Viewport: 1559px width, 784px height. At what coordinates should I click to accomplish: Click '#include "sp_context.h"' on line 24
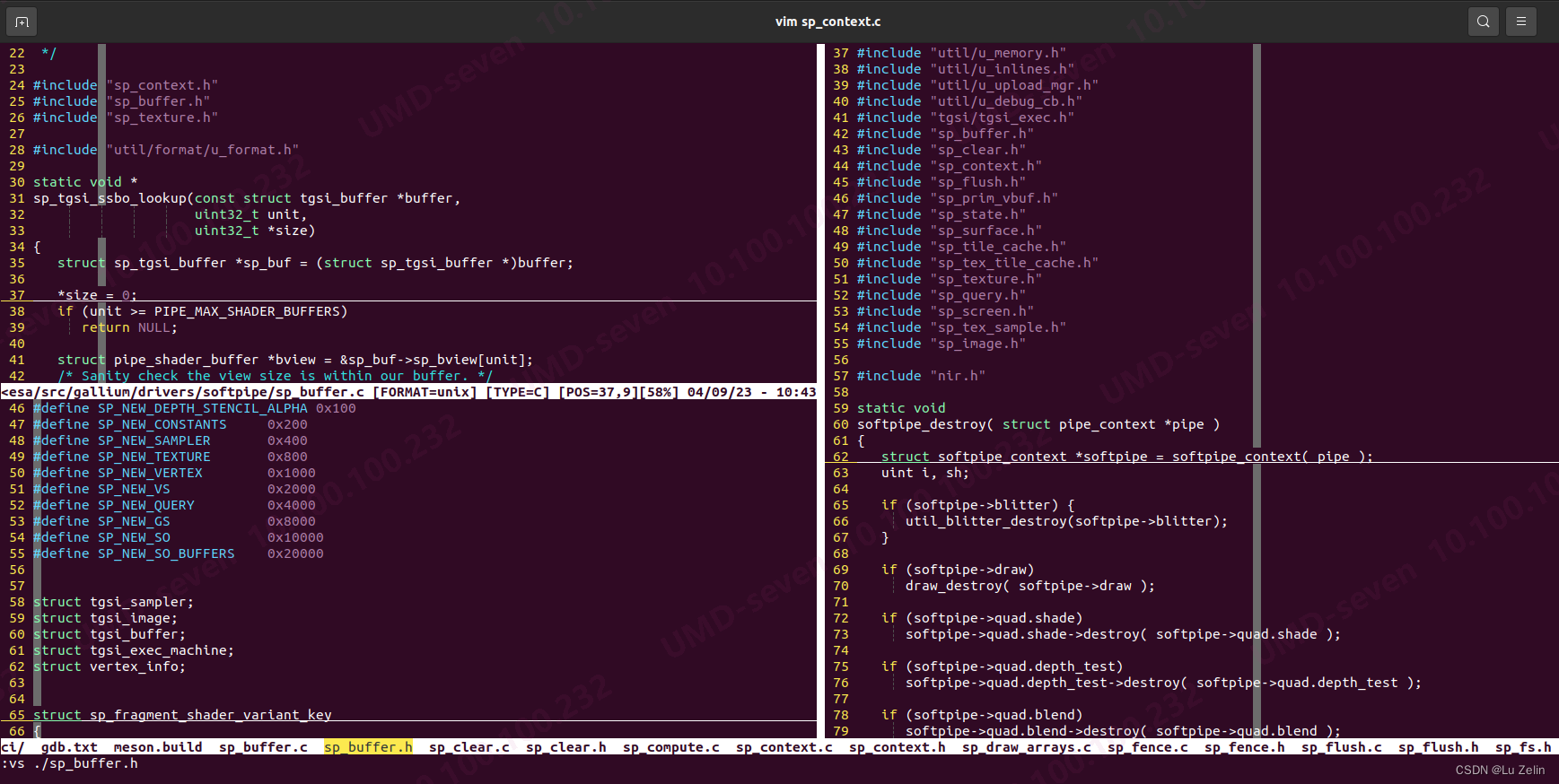(126, 85)
